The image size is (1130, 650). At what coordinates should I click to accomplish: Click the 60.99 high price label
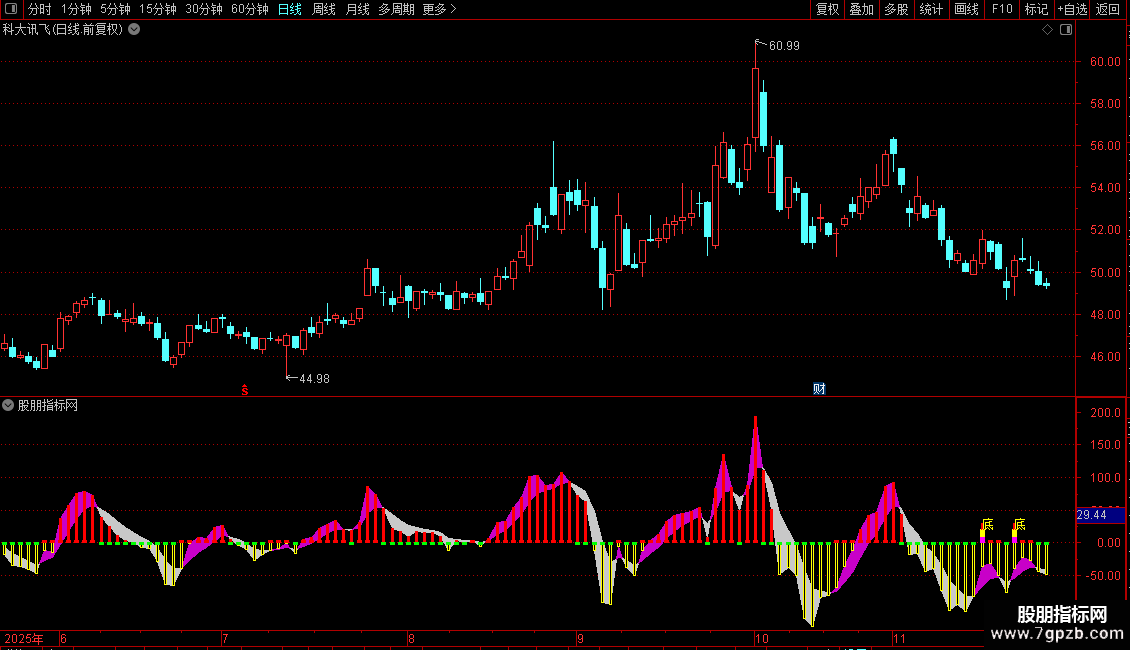tap(784, 45)
